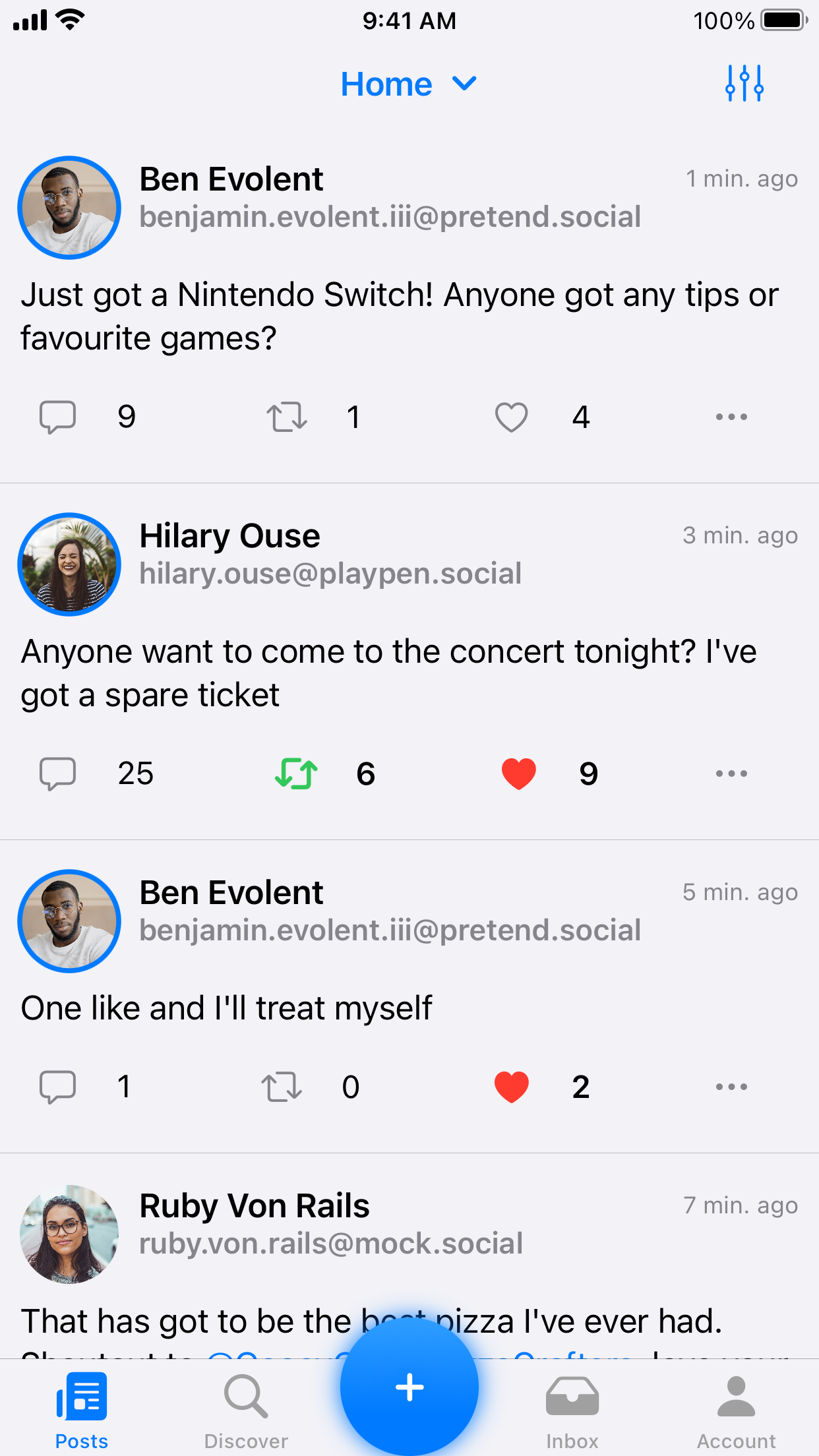Tap the hilary.ouse@playpen.social handle
Image resolution: width=819 pixels, height=1456 pixels.
pos(330,574)
